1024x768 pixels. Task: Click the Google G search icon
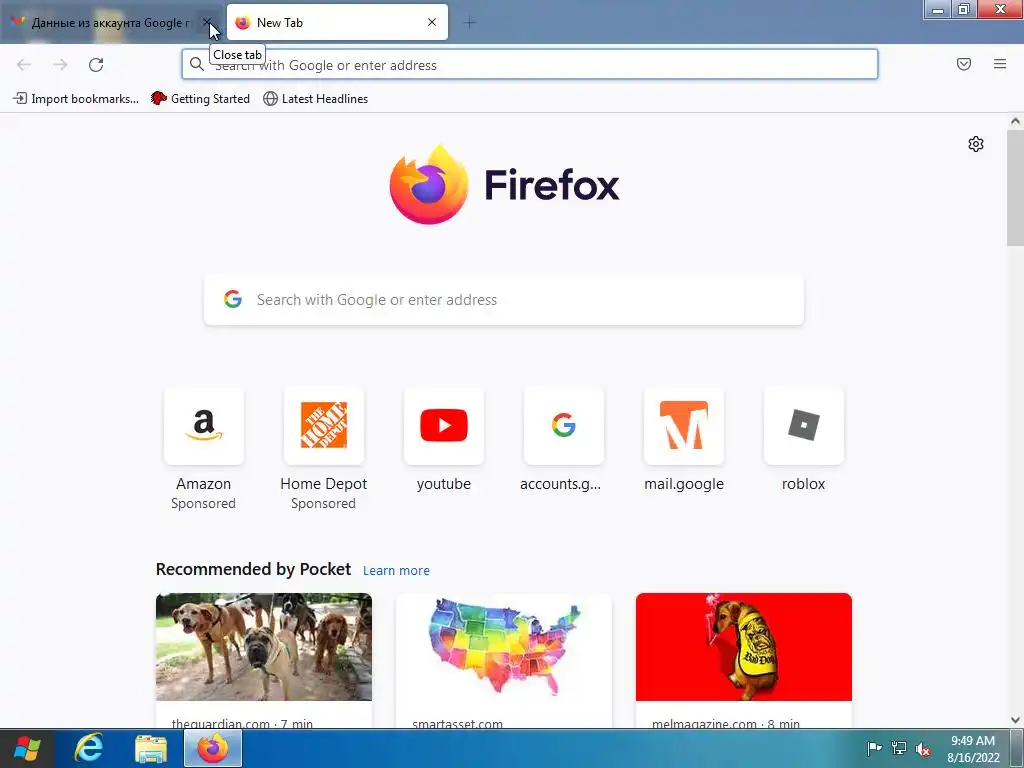click(x=232, y=299)
